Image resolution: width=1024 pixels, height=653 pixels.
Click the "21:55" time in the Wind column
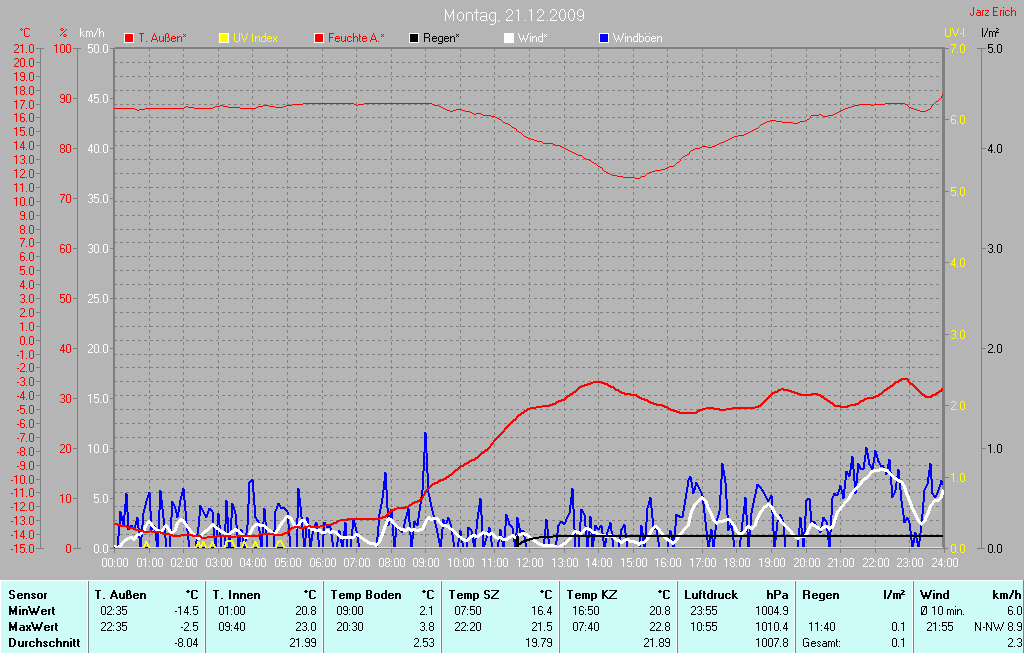(x=940, y=626)
